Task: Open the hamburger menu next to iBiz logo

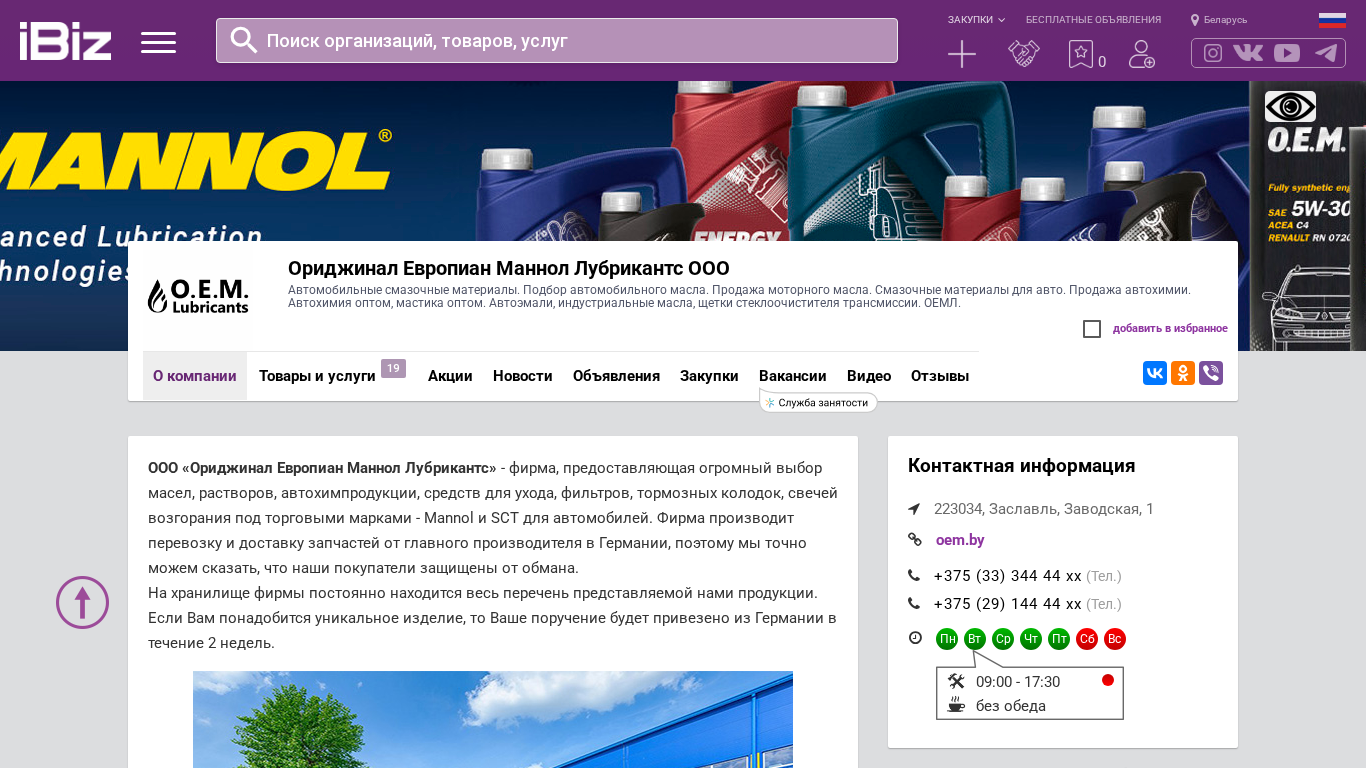Action: coord(158,42)
